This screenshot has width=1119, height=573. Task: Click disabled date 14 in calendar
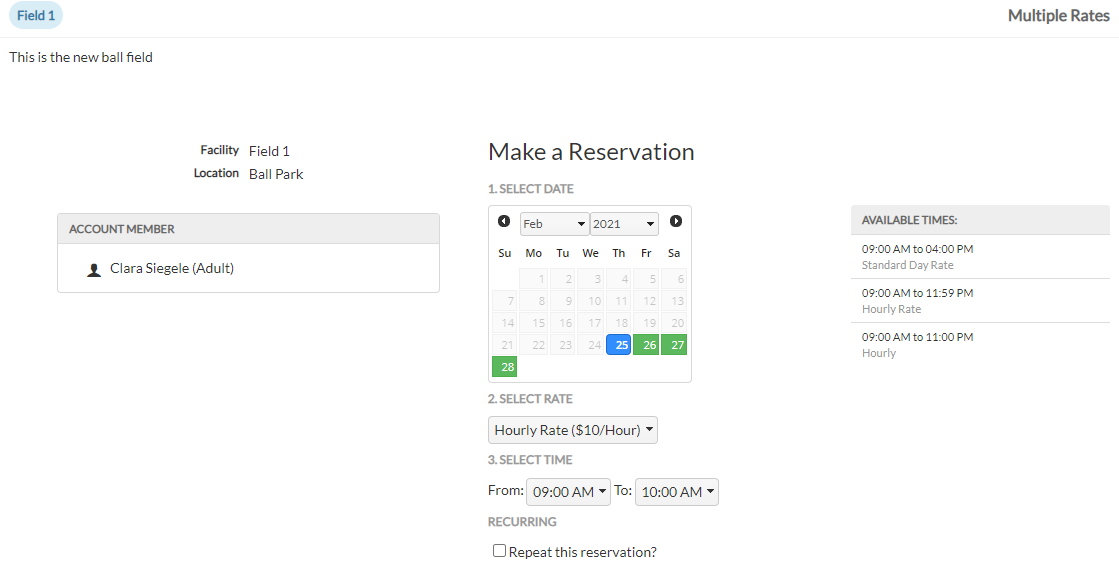click(x=505, y=323)
